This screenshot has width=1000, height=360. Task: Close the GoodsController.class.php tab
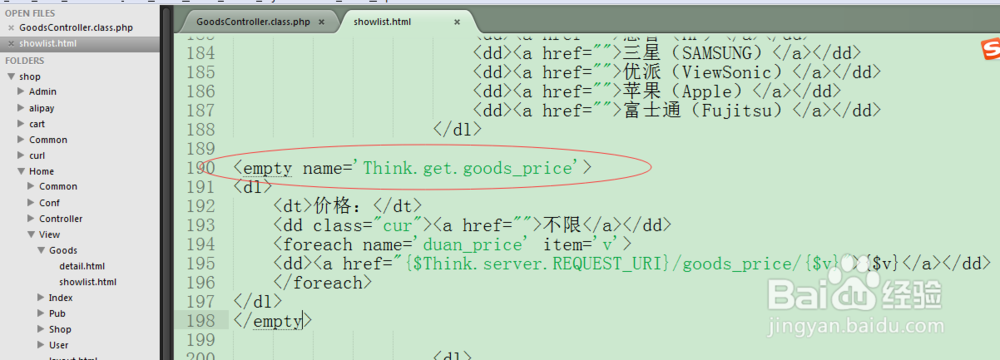(x=321, y=22)
